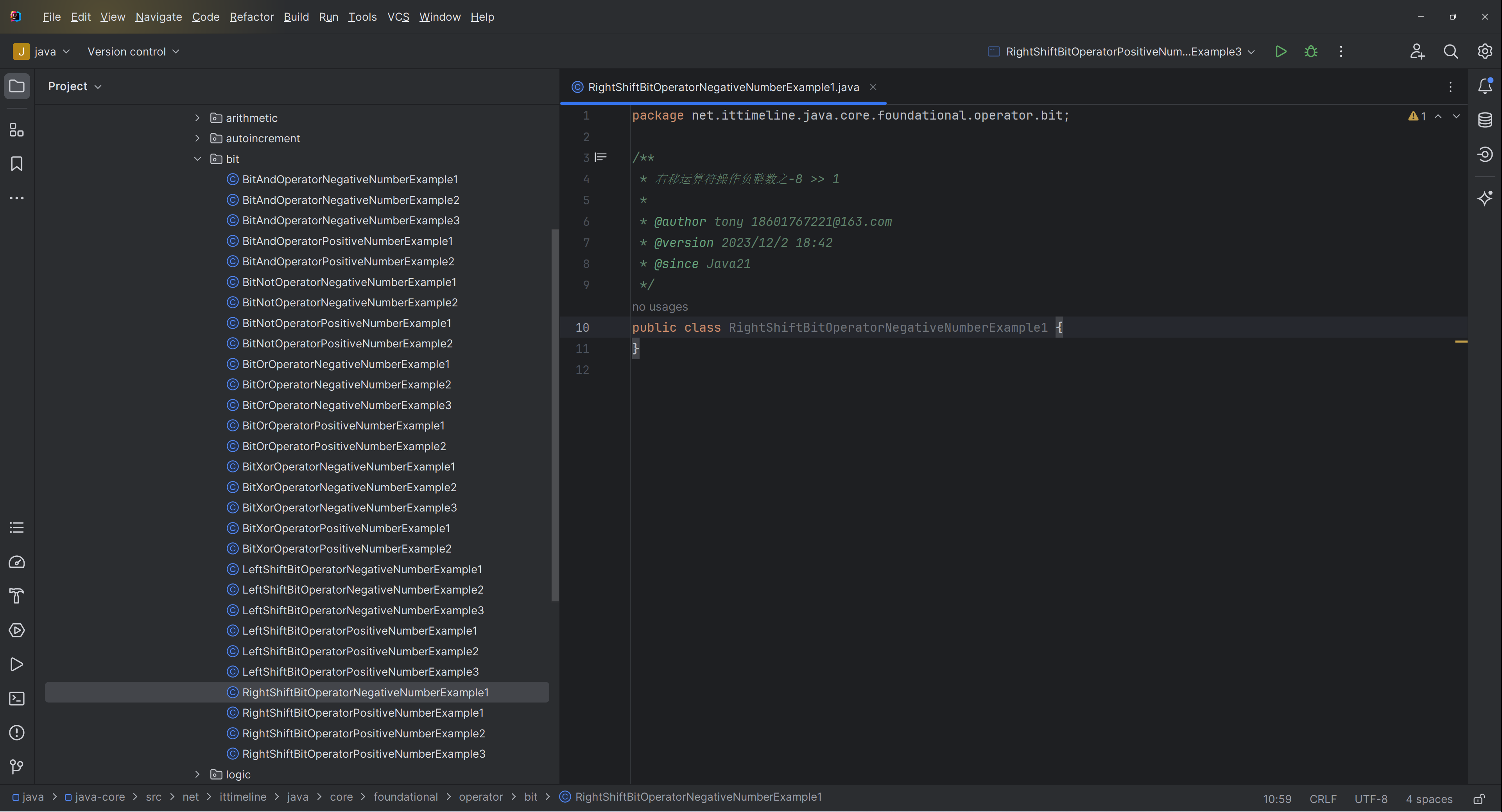Show more tool windows ellipsis
The height and width of the screenshot is (812, 1502).
pyautogui.click(x=17, y=198)
